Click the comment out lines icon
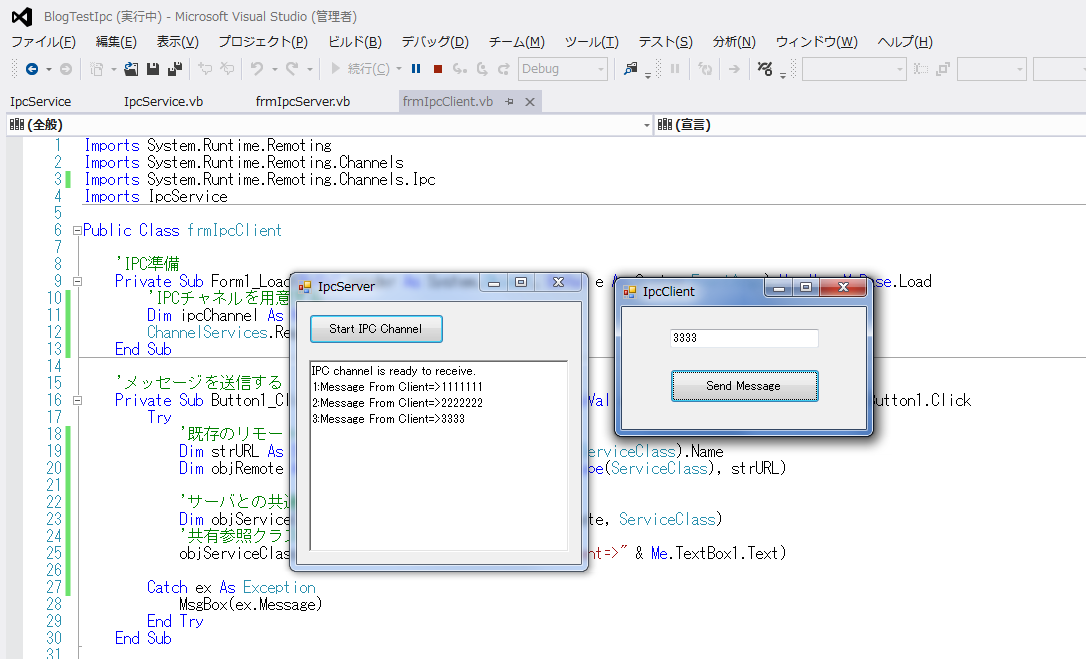Image resolution: width=1086 pixels, height=659 pixels. coord(205,69)
